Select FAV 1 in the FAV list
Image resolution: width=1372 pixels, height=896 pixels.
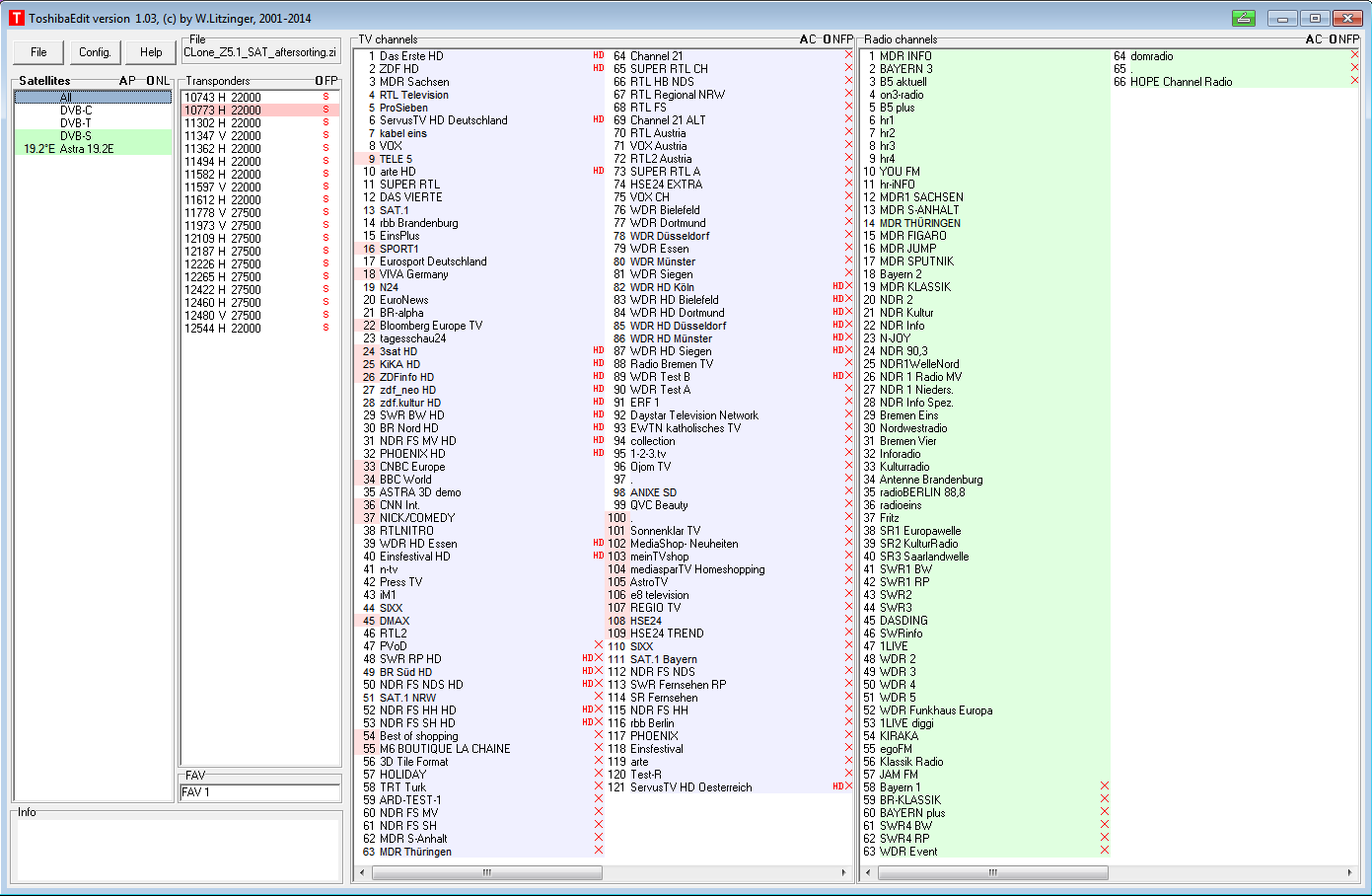coord(260,792)
